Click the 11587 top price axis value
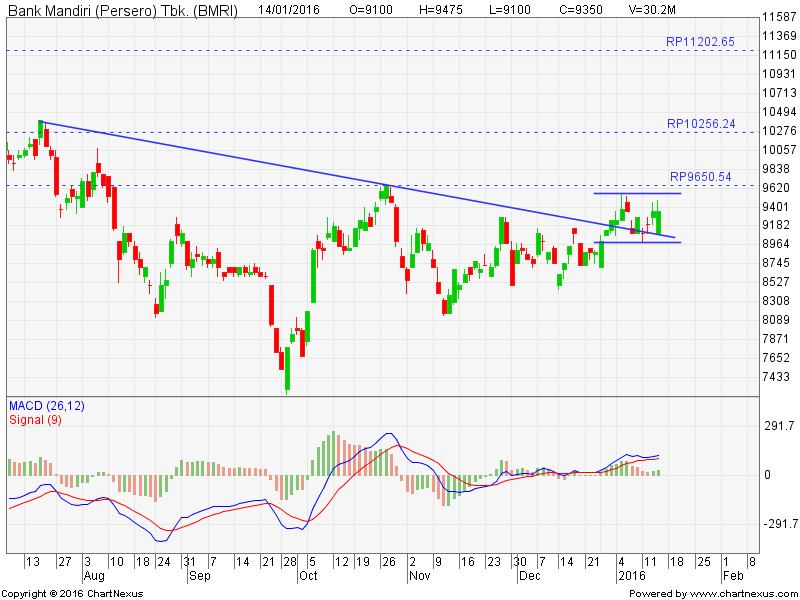This screenshot has width=800, height=600. click(779, 18)
